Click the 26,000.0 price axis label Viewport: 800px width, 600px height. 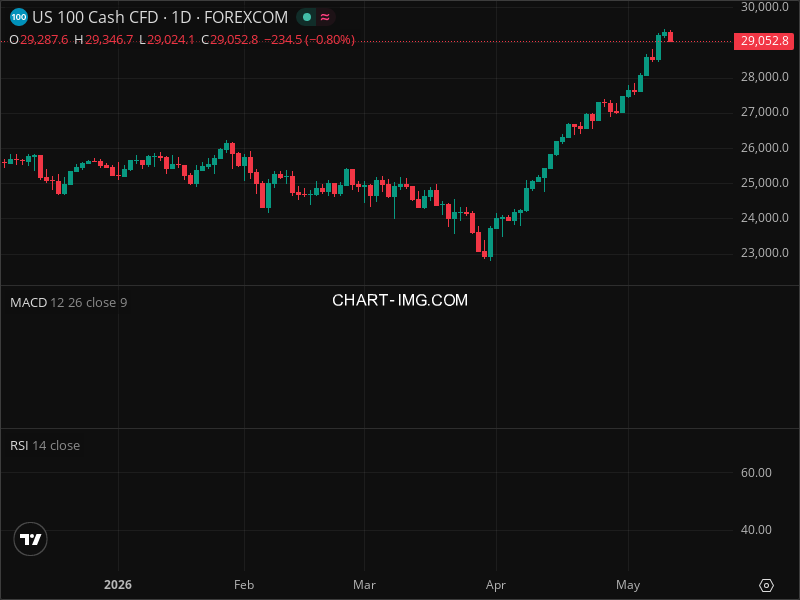[764, 147]
